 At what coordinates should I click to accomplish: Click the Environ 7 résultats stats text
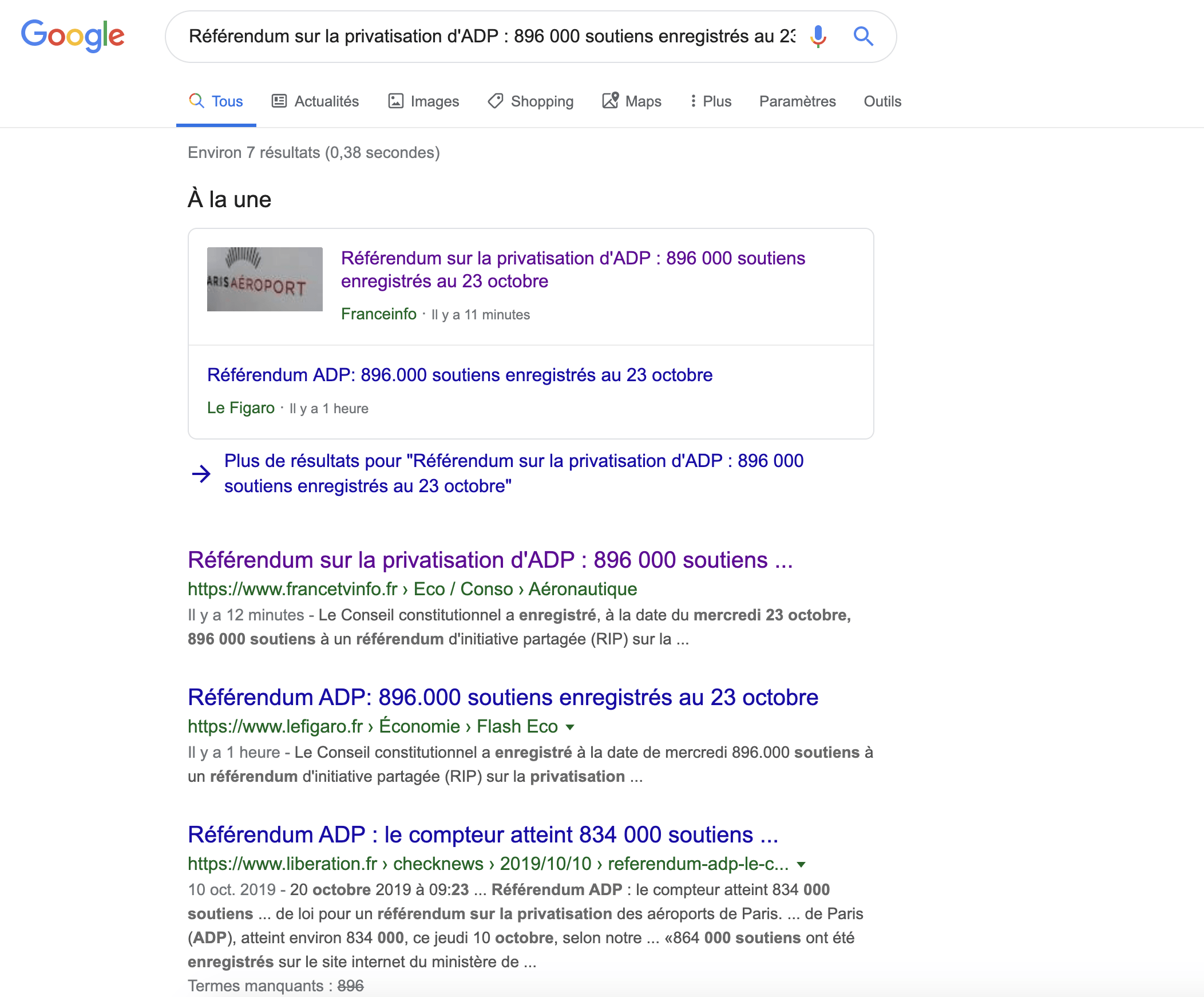tap(314, 152)
